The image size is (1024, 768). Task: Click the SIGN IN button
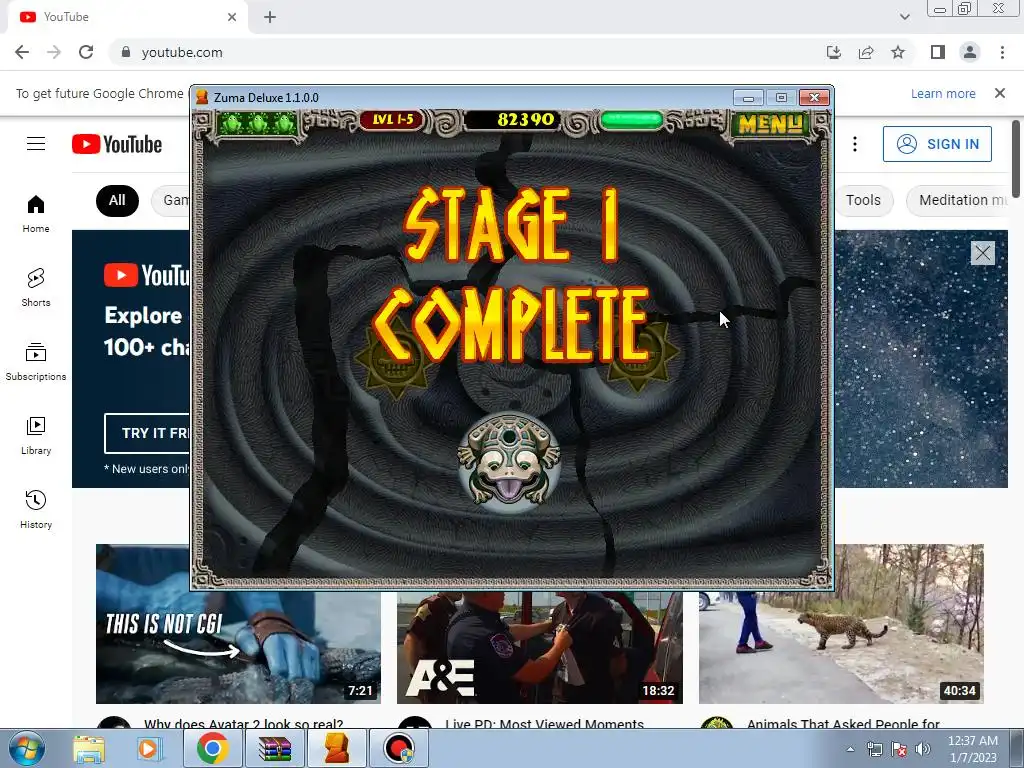click(937, 144)
